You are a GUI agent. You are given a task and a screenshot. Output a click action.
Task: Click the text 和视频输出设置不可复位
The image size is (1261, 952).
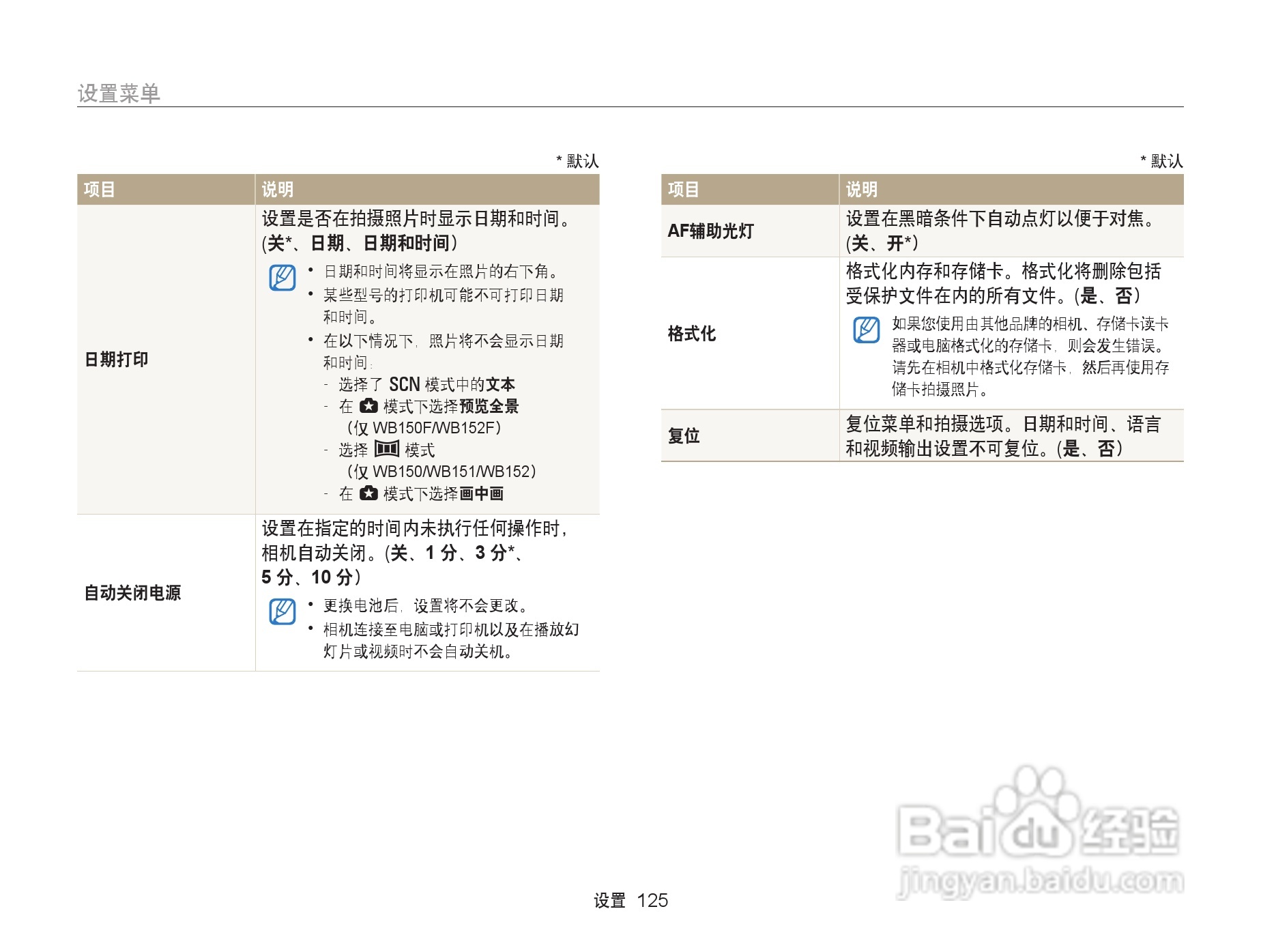pos(947,448)
